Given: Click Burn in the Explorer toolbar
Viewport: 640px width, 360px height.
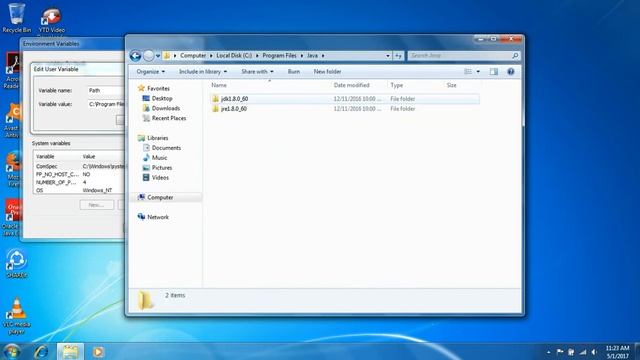Looking at the screenshot, I should tap(294, 72).
